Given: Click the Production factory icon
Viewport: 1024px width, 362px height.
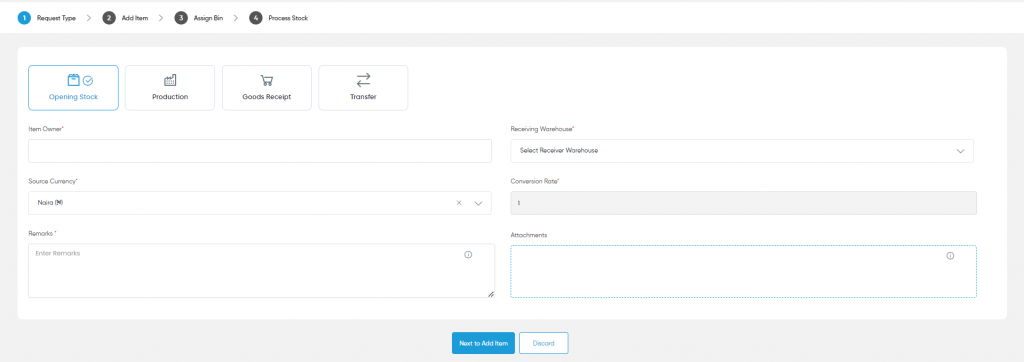Looking at the screenshot, I should click(x=170, y=80).
